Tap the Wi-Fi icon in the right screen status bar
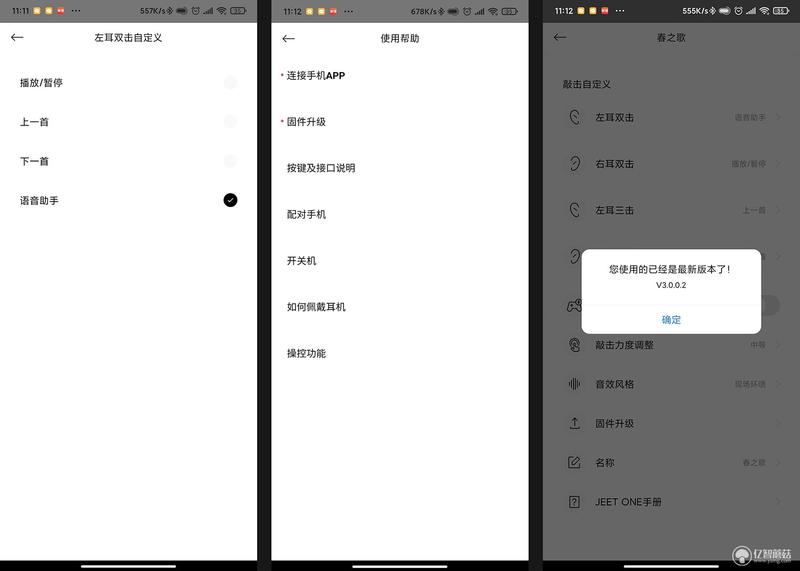 pyautogui.click(x=764, y=11)
